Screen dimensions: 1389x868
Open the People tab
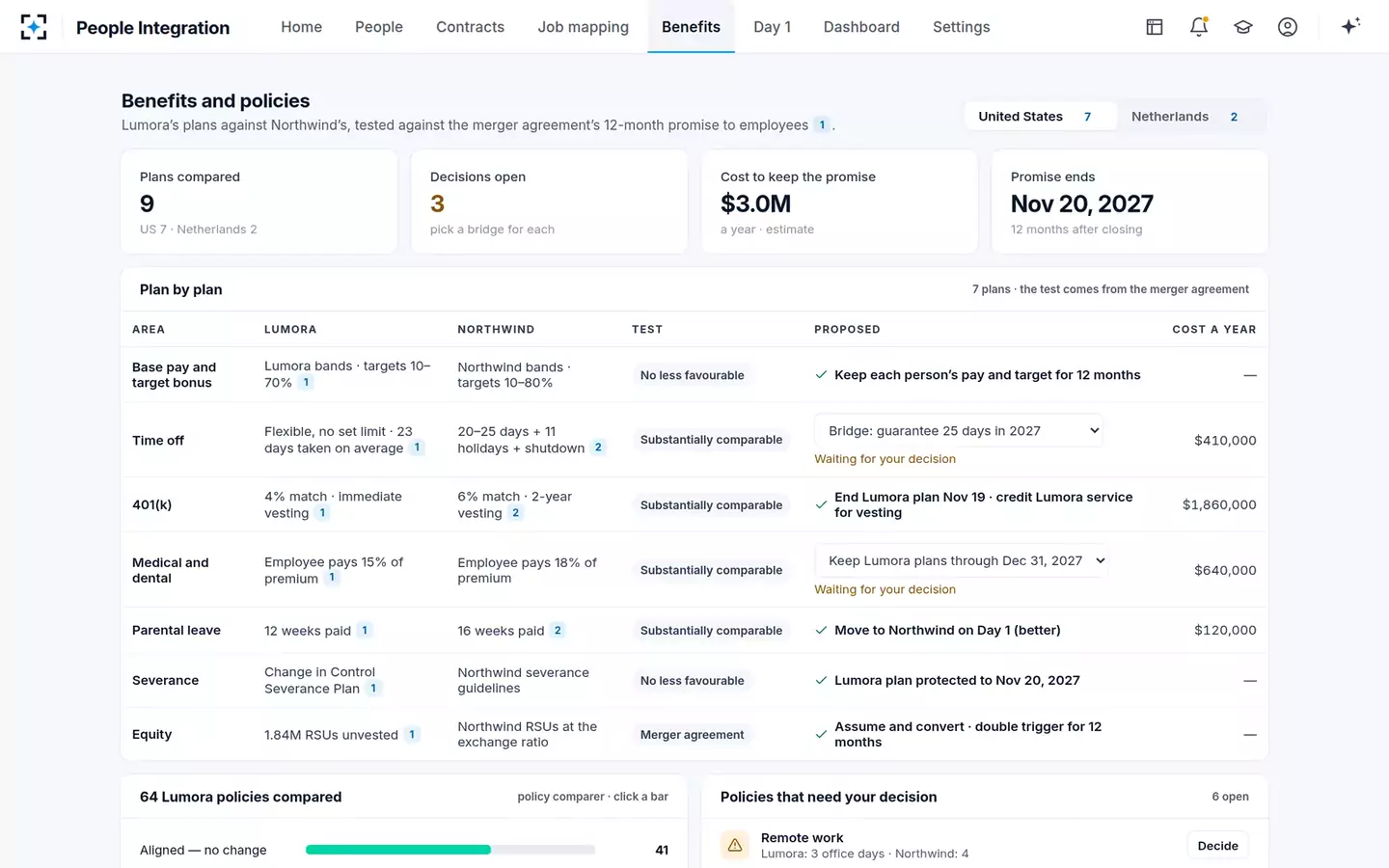[x=379, y=27]
